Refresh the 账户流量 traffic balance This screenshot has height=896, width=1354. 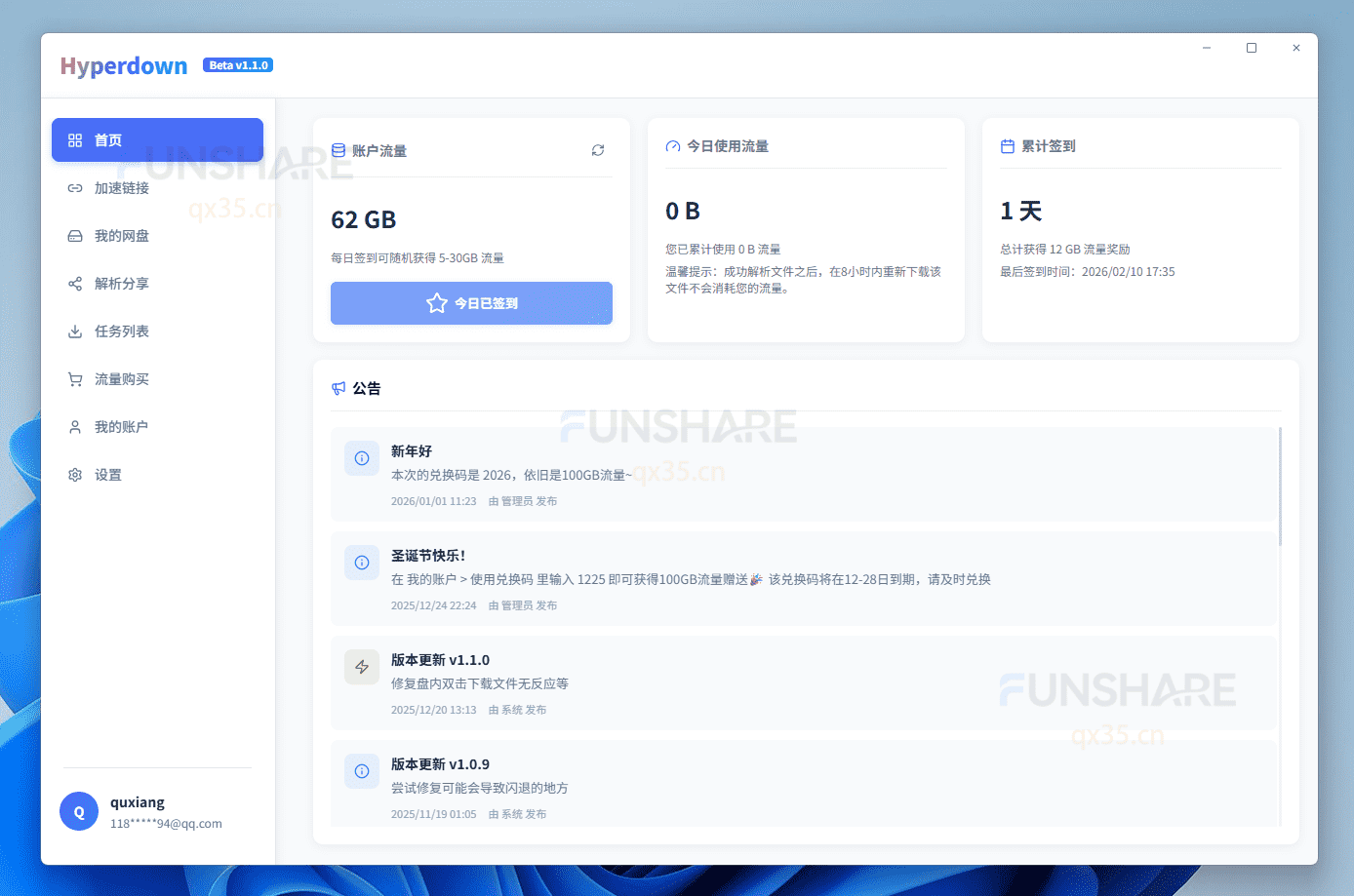598,150
